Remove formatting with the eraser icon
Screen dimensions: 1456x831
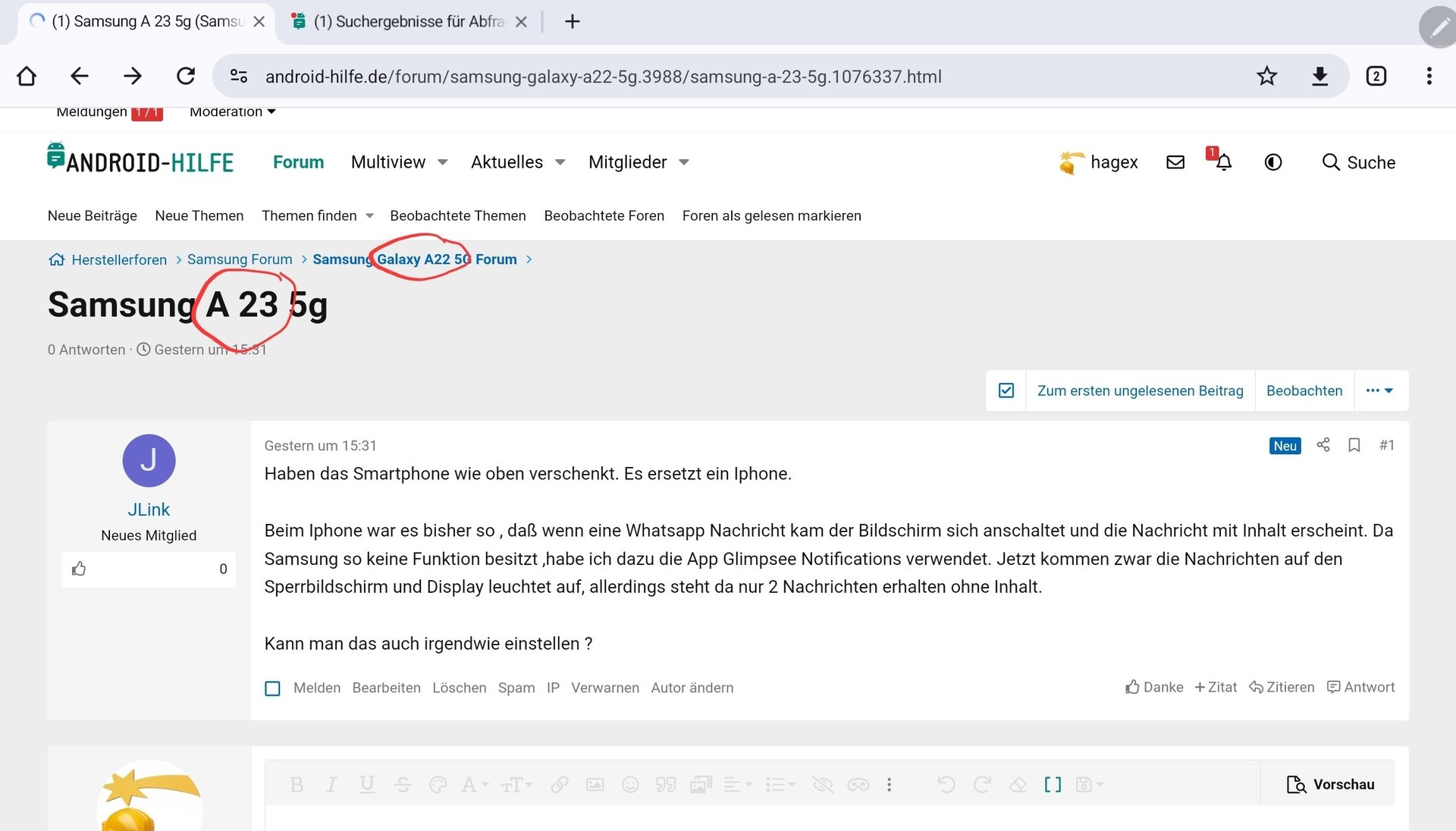1018,785
